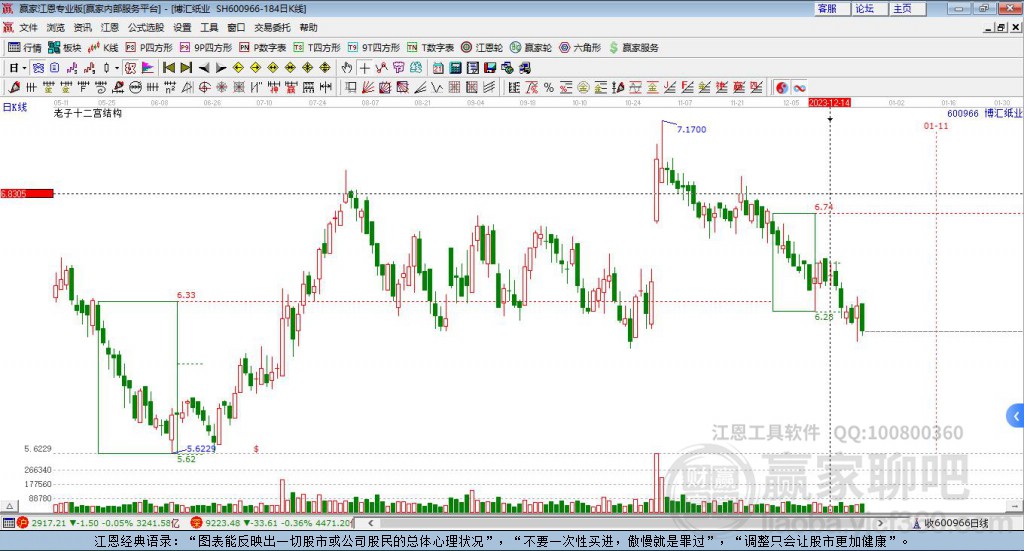This screenshot has width=1024, height=551.
Task: Step chart right with black right arrow
Action: pyautogui.click(x=221, y=68)
